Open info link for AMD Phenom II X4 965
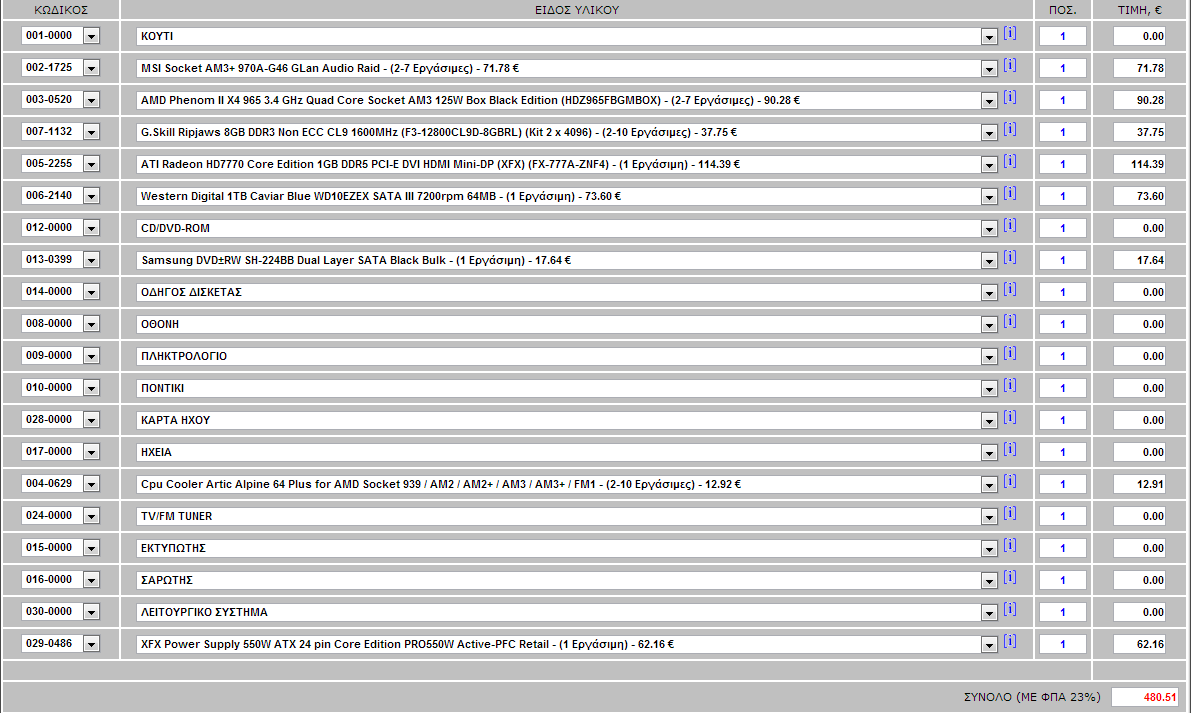This screenshot has height=713, width=1191. 1009,97
